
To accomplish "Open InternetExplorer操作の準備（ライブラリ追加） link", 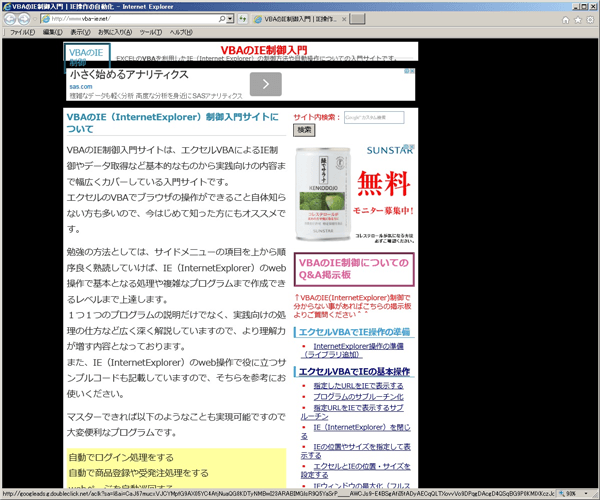I will tap(352, 350).
